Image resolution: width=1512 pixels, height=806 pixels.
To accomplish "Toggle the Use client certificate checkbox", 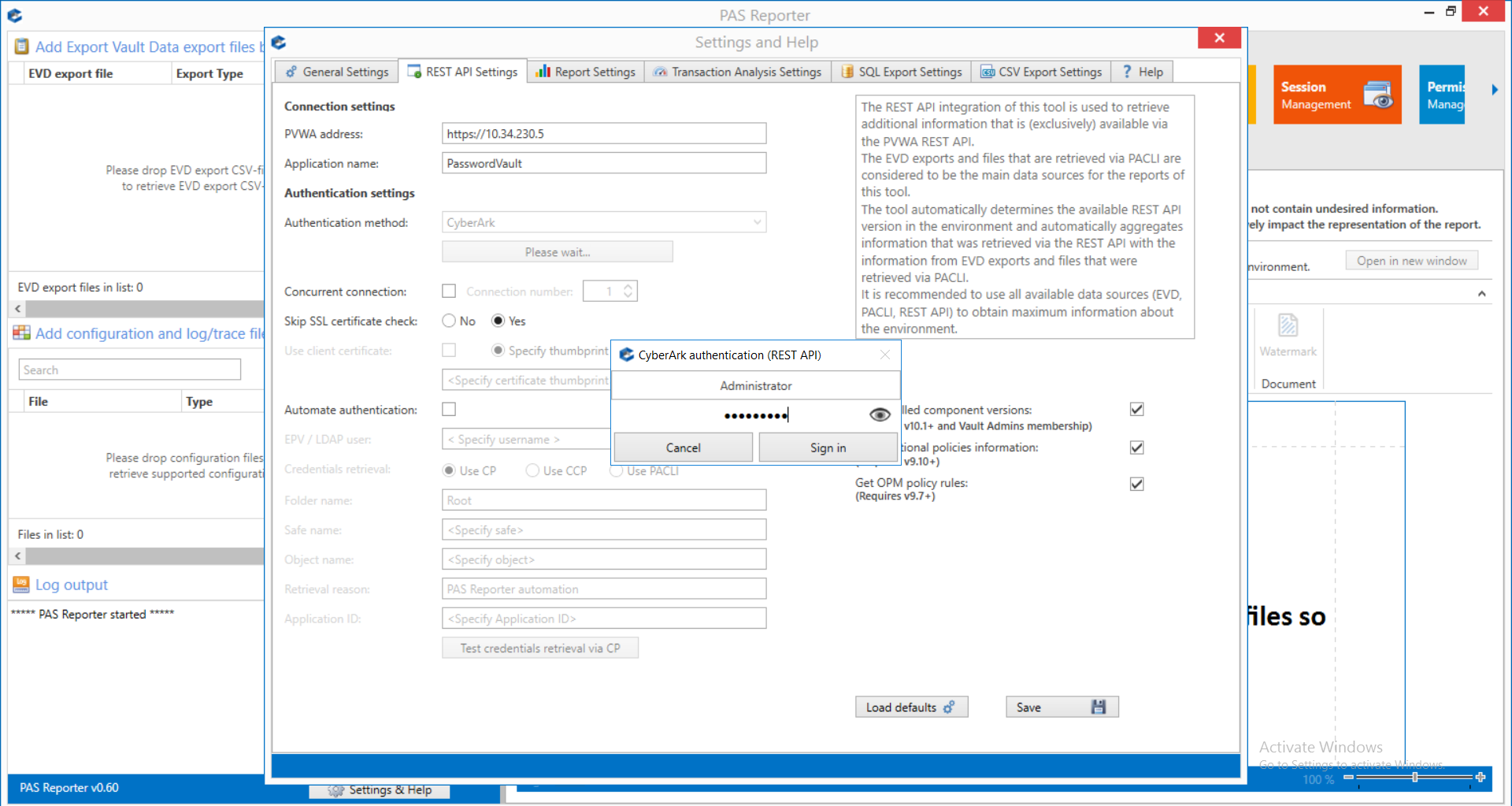I will tap(449, 350).
